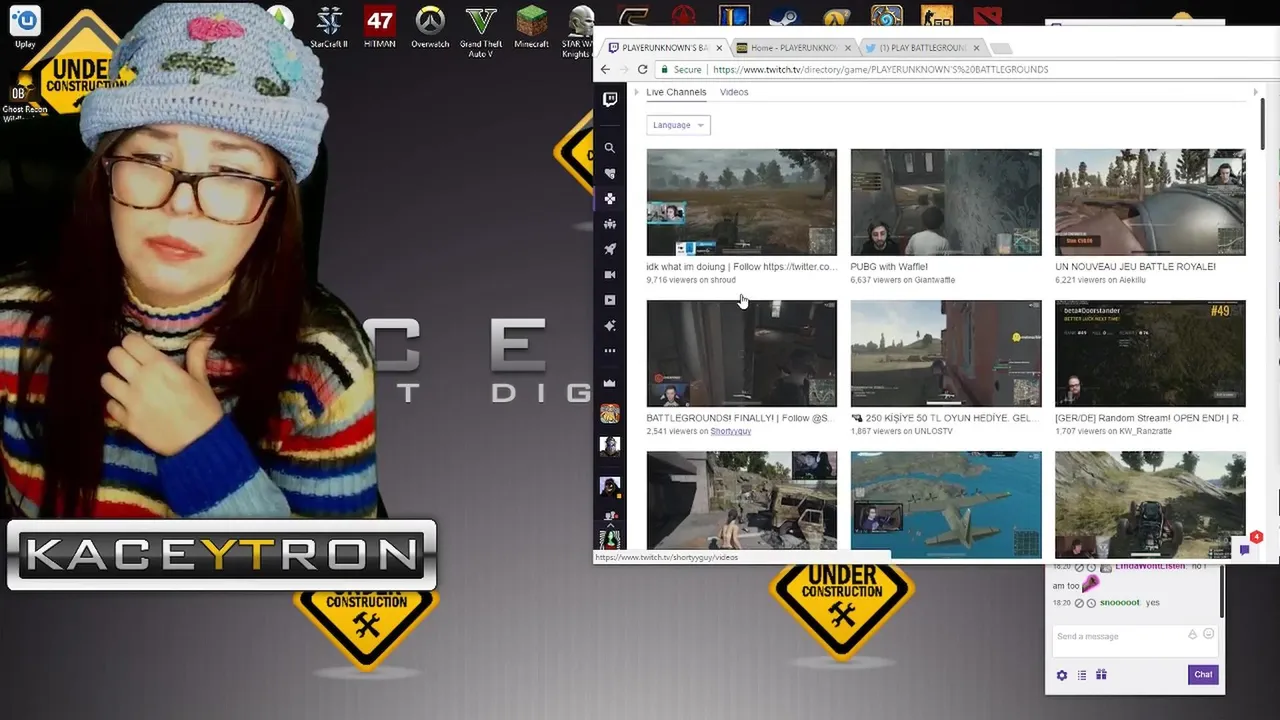Click the gift icon in chat panel
This screenshot has height=720, width=1280.
pos(1101,674)
